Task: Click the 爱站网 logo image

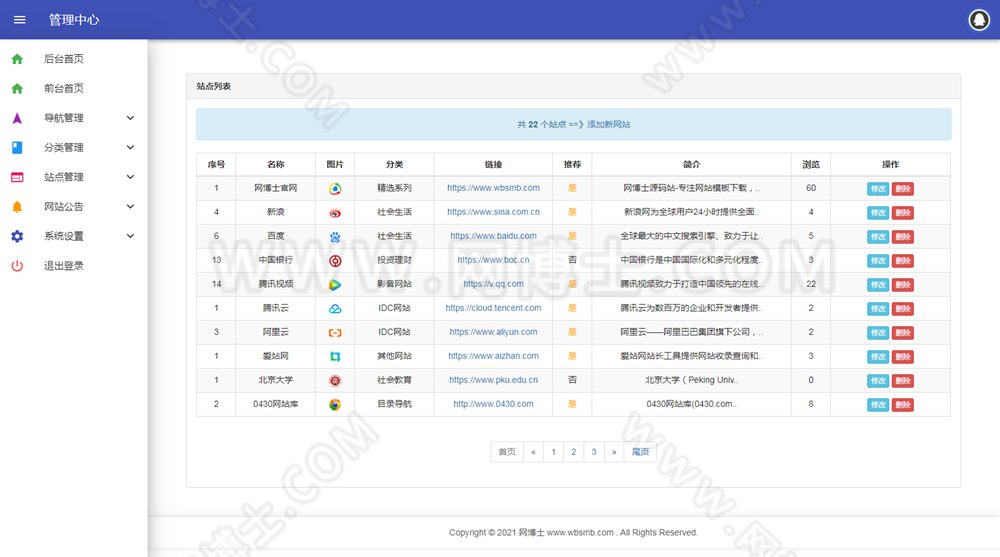Action: [x=335, y=357]
